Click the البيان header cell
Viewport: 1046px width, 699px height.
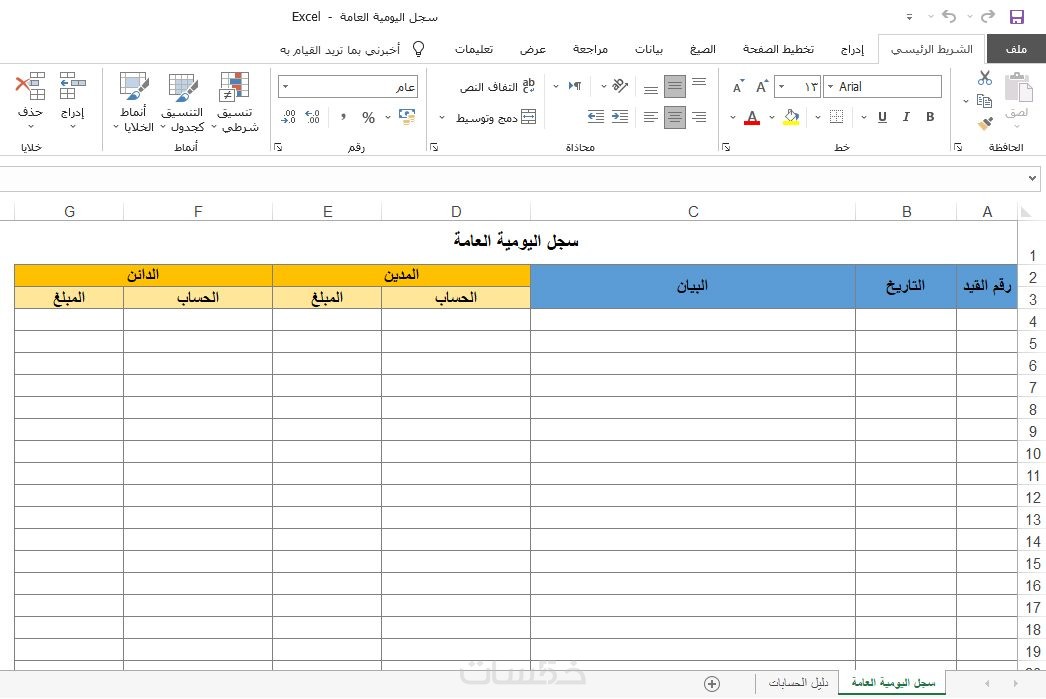point(692,286)
